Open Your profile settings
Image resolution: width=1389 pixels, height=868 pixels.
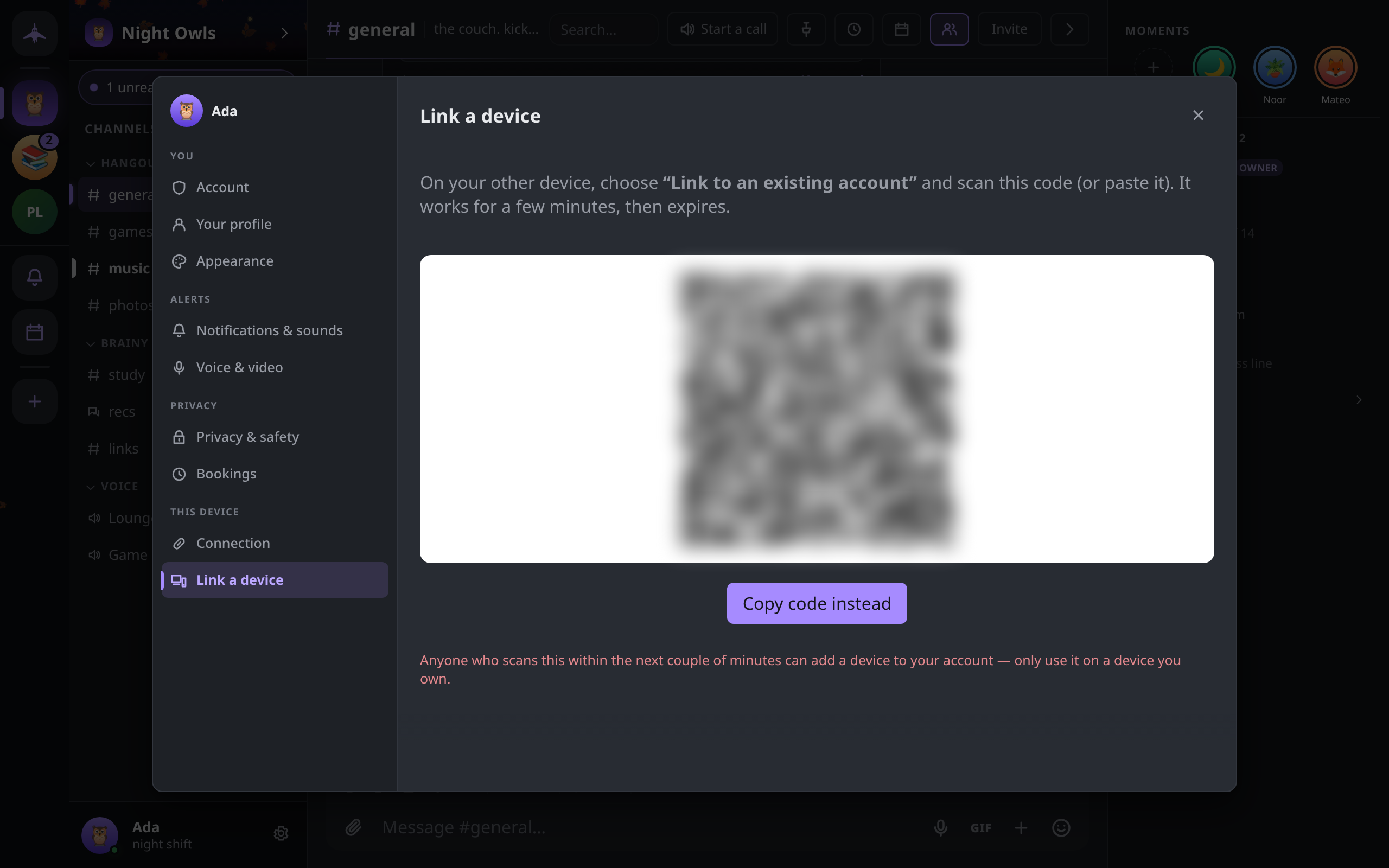[x=275, y=224]
